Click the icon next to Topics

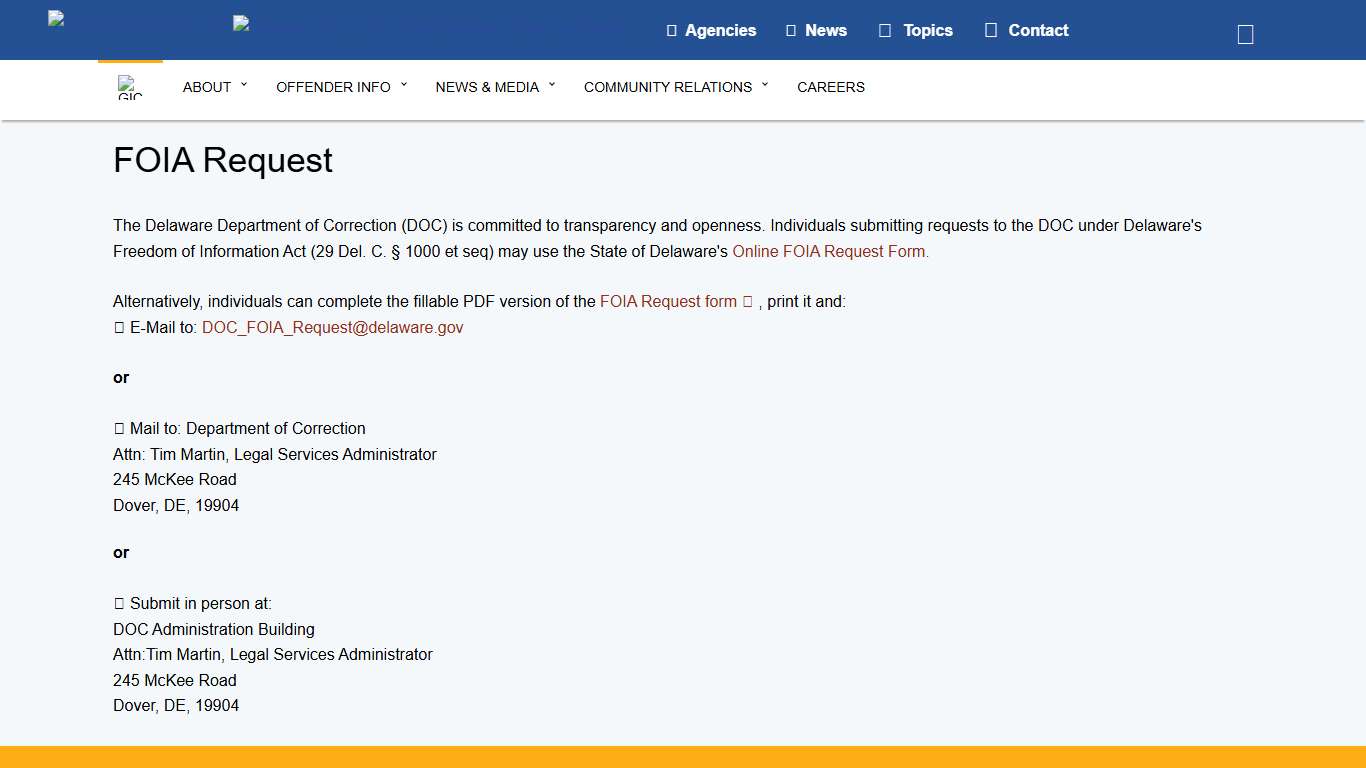click(x=885, y=31)
